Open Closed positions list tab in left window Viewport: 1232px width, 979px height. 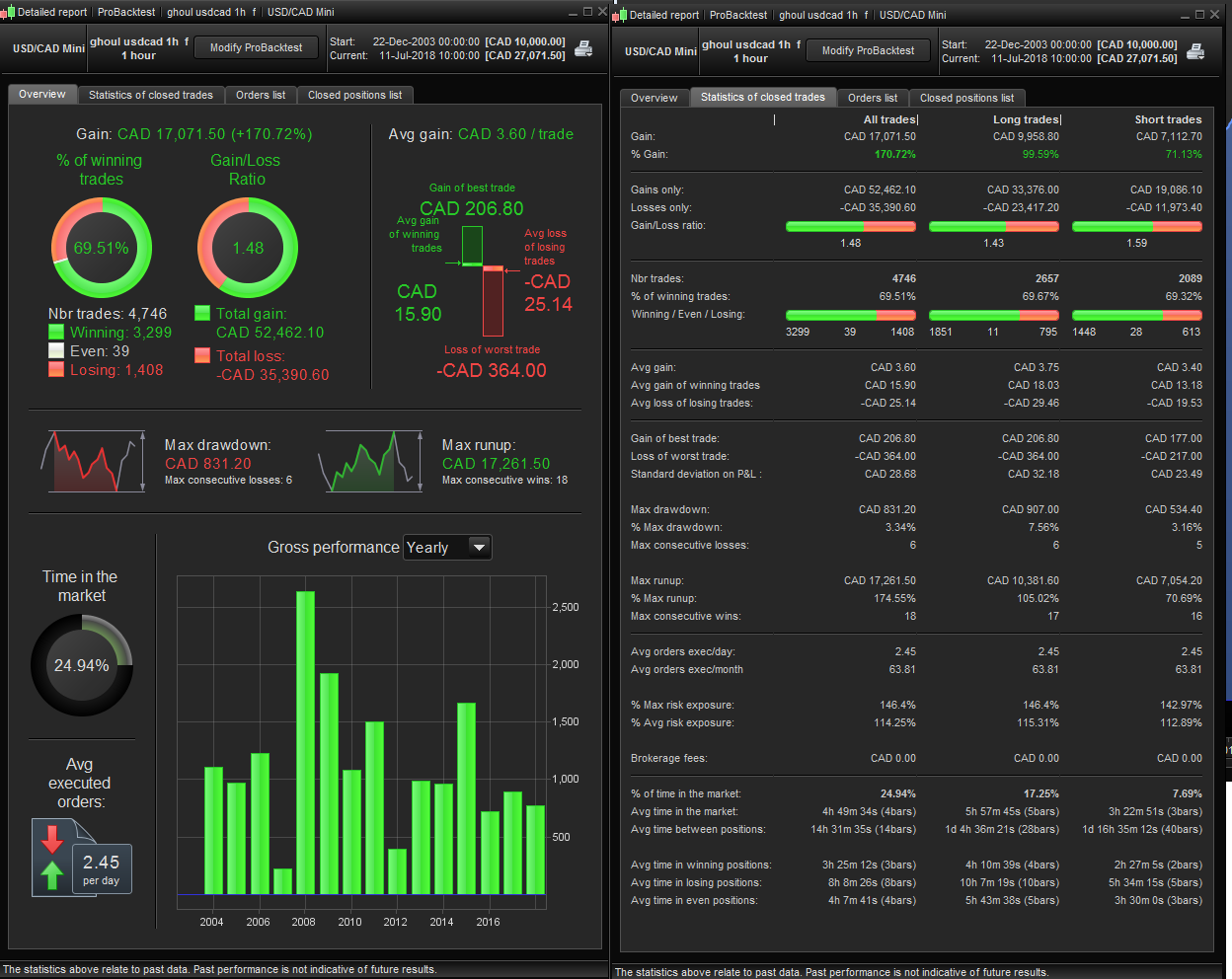(x=354, y=95)
